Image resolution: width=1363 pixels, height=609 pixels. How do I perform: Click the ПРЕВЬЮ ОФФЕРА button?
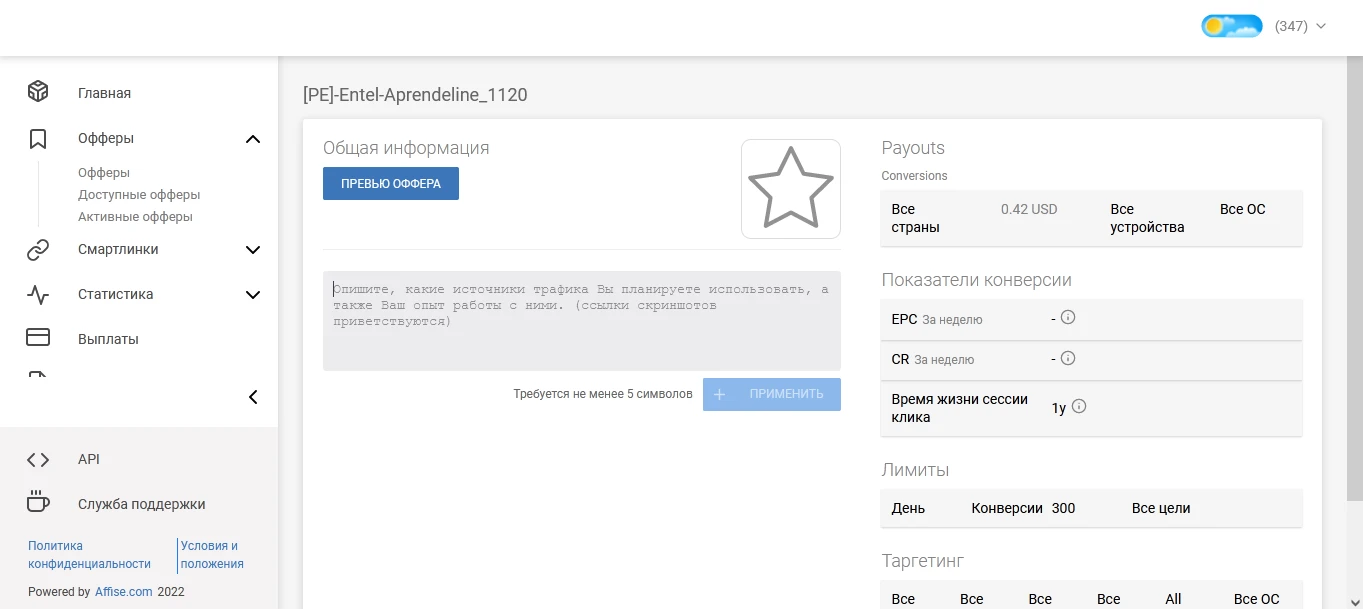391,184
